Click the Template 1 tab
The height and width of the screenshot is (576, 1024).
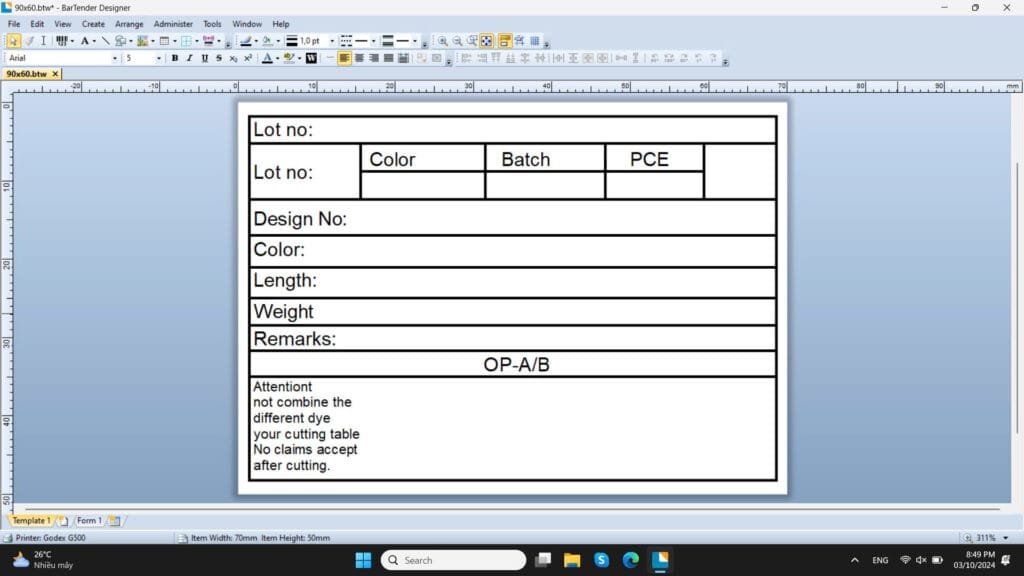[x=30, y=521]
